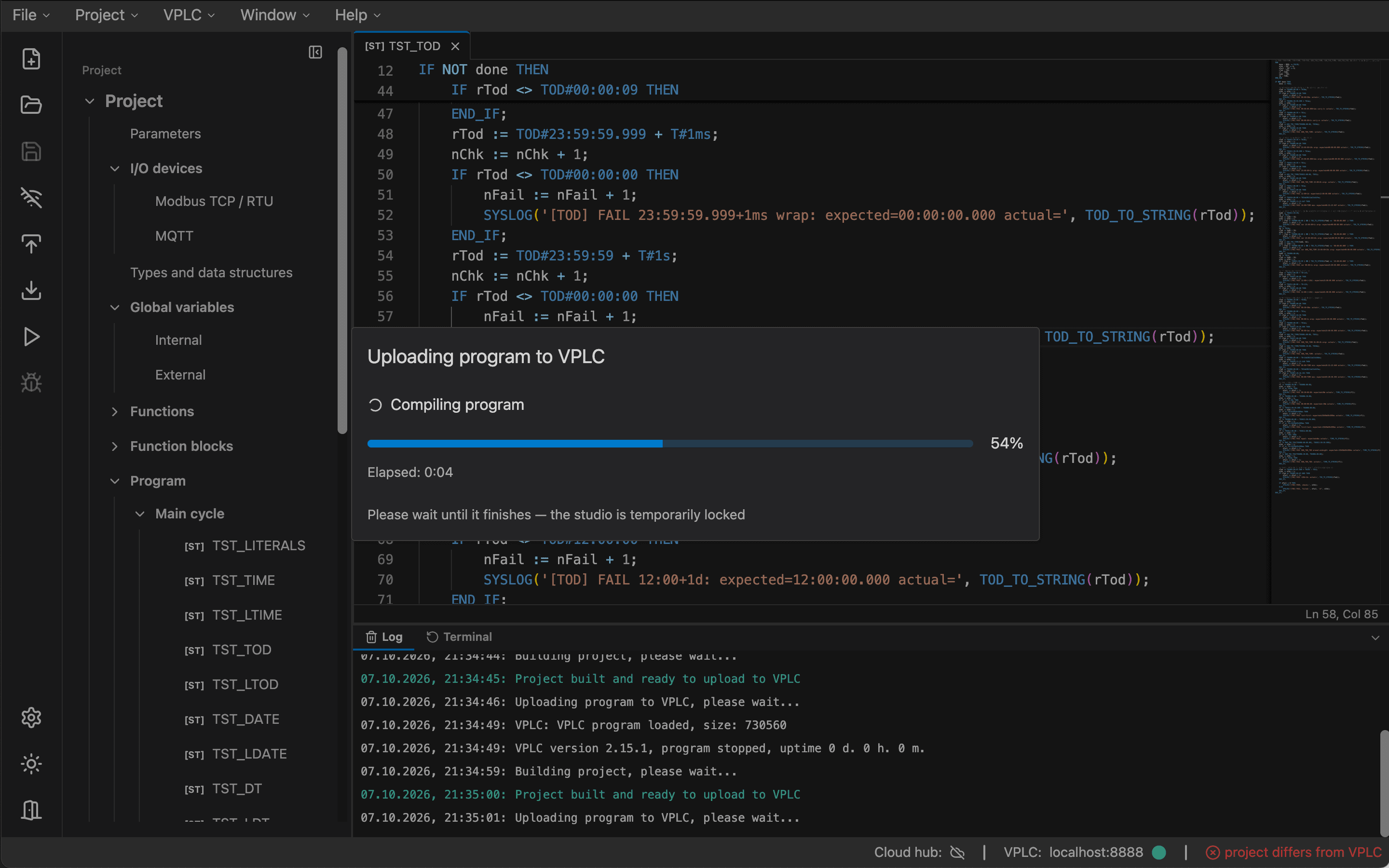The height and width of the screenshot is (868, 1389).
Task: Open the Help menu
Action: [x=357, y=15]
